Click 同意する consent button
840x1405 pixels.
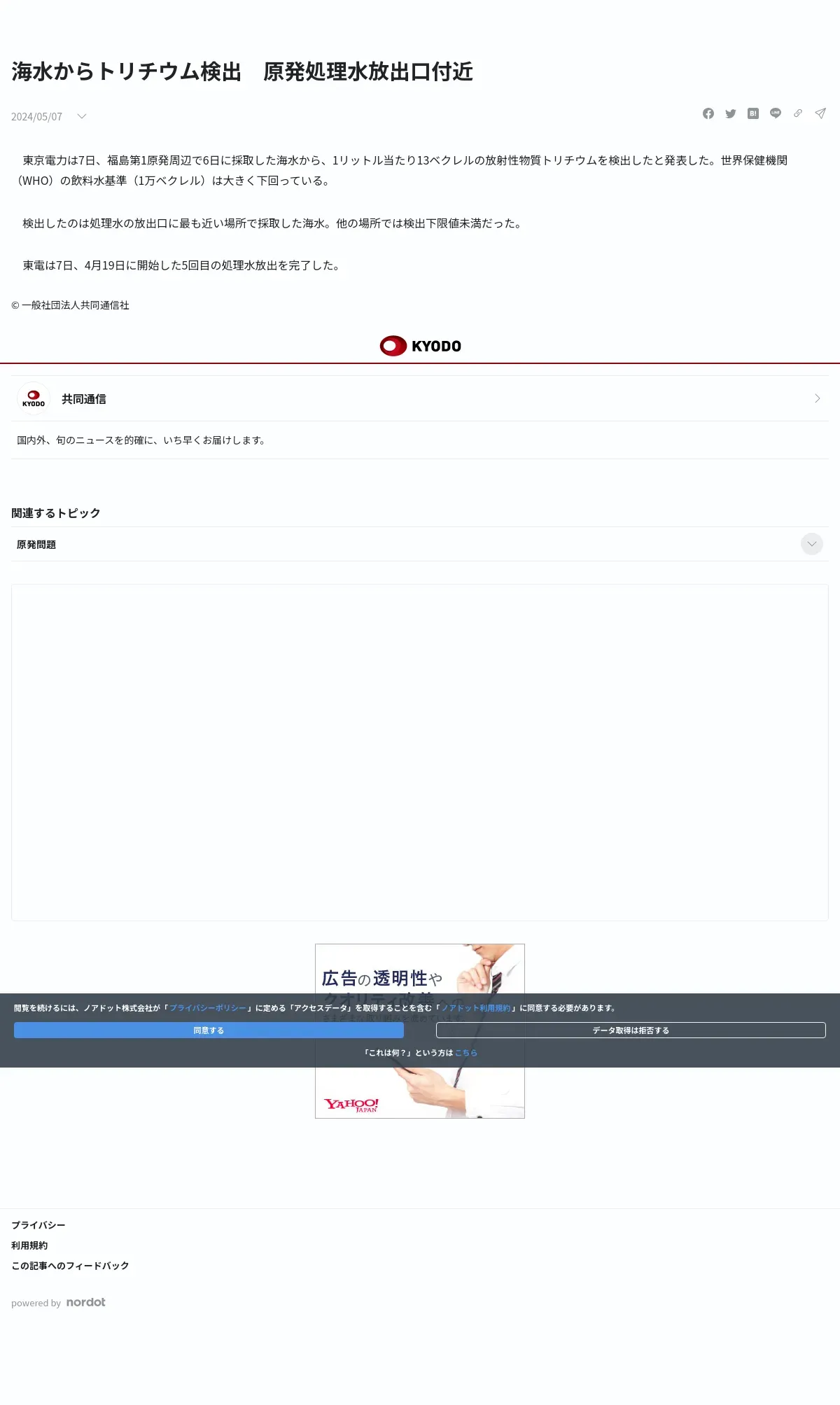209,1030
